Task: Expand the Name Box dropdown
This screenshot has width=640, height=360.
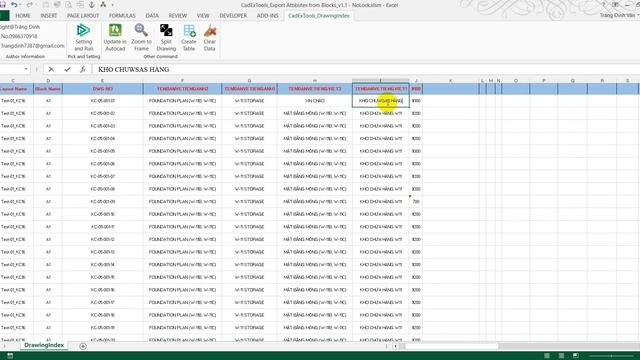Action: [26, 69]
